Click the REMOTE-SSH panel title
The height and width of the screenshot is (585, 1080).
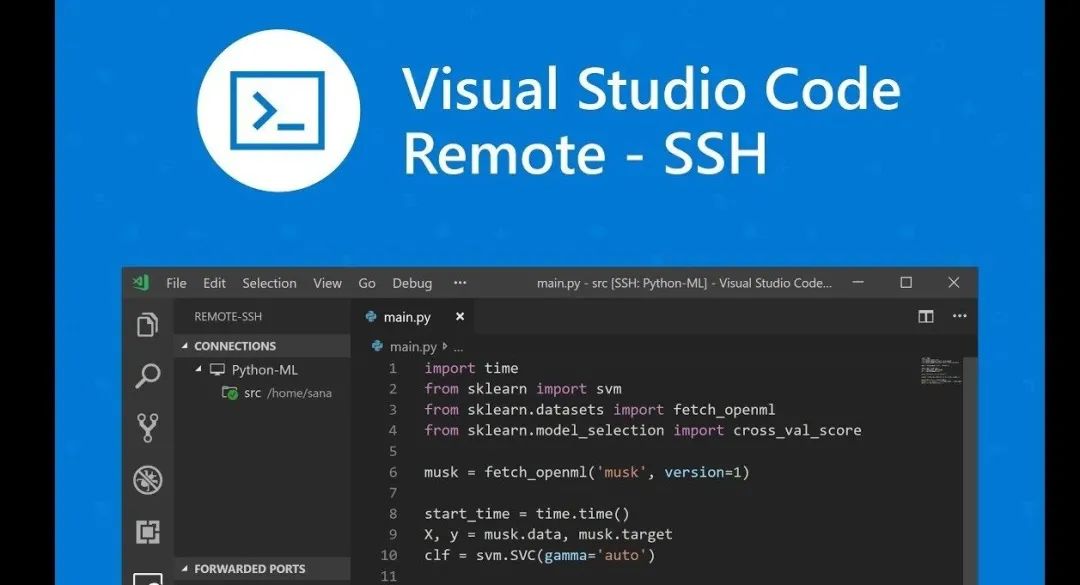[228, 316]
